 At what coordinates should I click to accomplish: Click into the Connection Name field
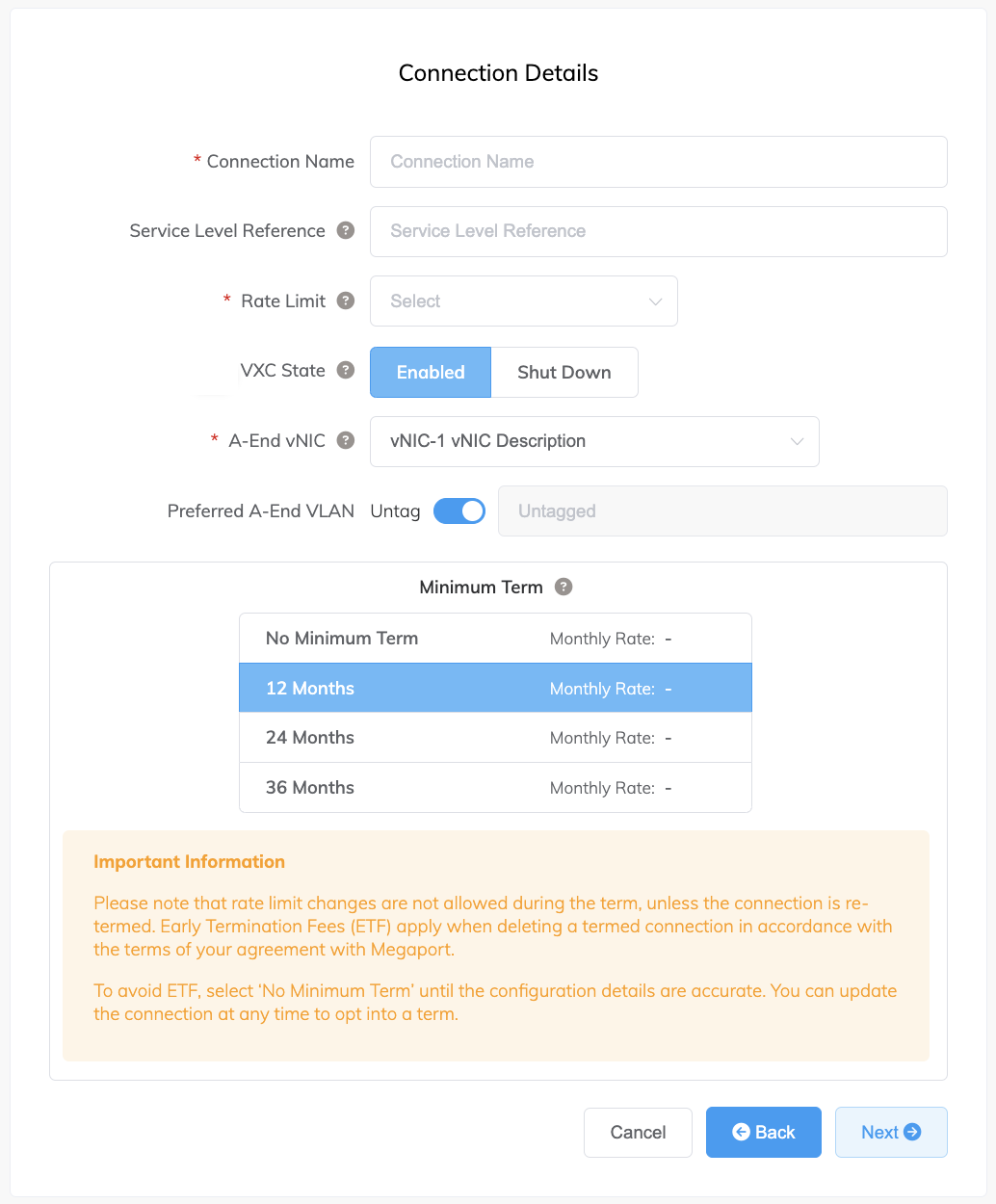[658, 162]
